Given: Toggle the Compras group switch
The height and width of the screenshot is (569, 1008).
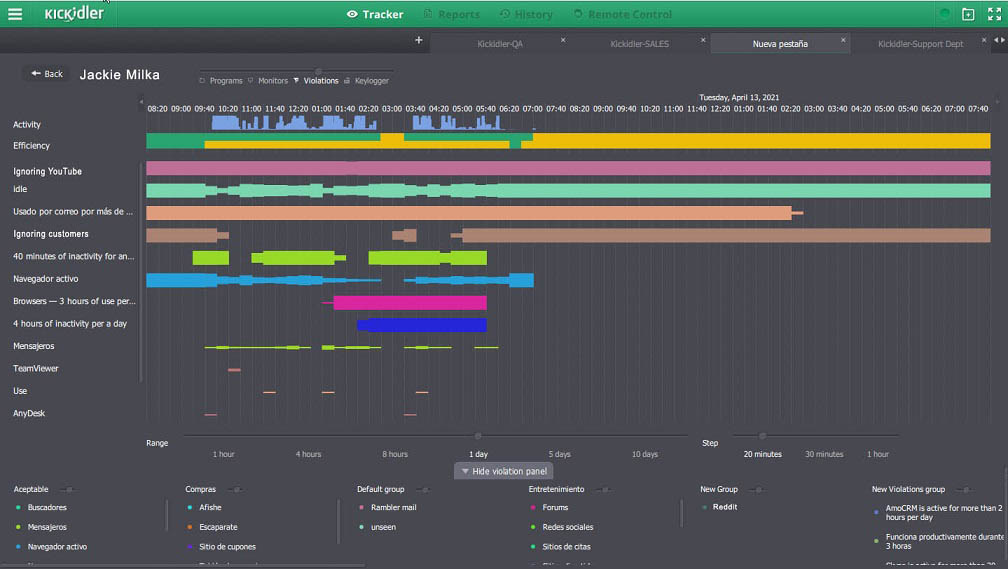Looking at the screenshot, I should [x=235, y=490].
